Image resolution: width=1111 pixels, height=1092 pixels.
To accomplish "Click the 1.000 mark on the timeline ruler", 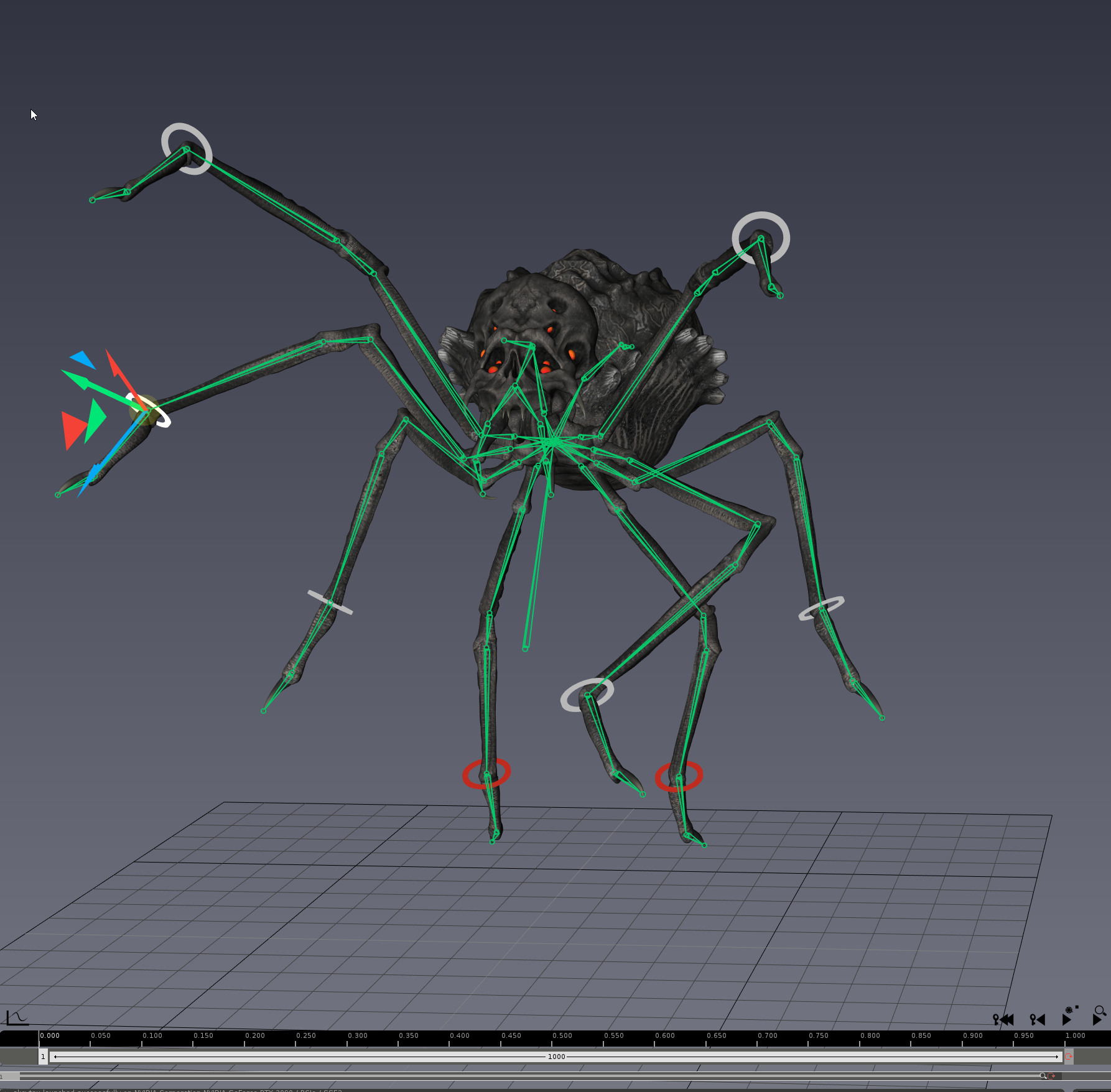I will [1075, 1036].
